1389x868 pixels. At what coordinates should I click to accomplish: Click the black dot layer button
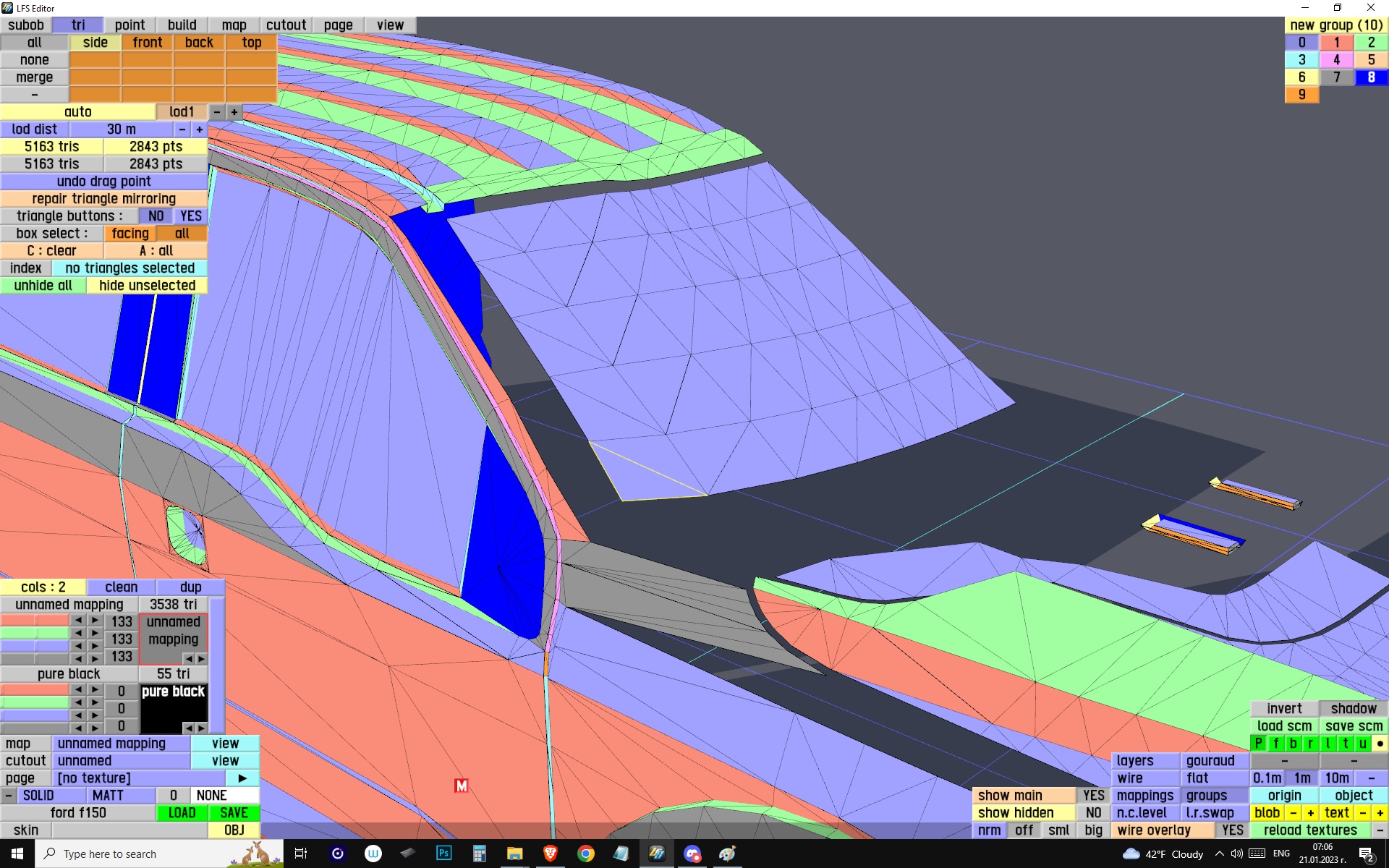coord(1380,744)
